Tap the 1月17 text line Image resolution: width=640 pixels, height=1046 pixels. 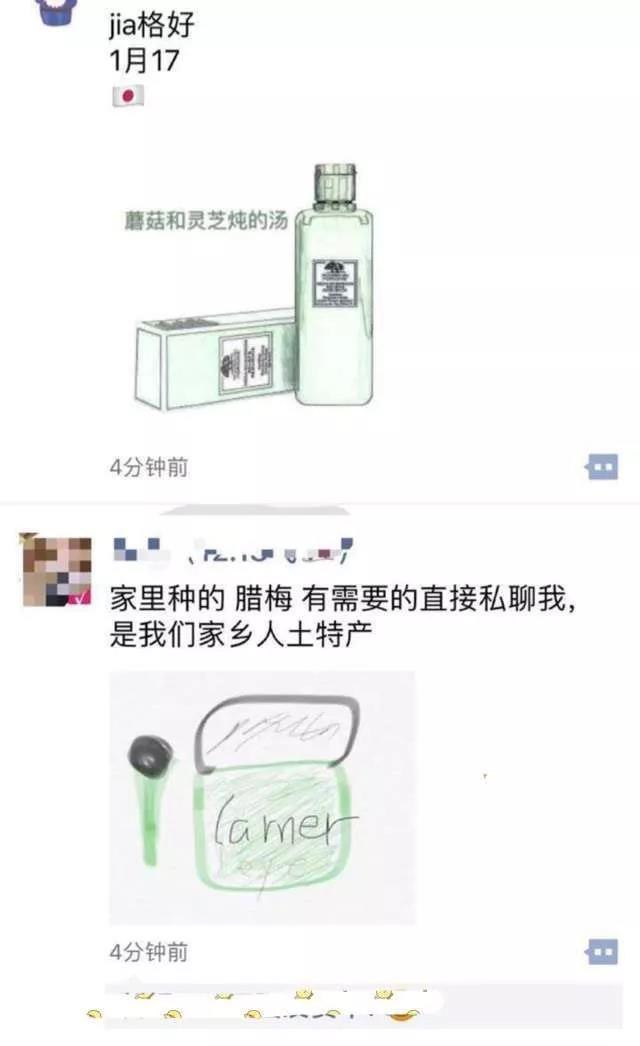tap(144, 61)
